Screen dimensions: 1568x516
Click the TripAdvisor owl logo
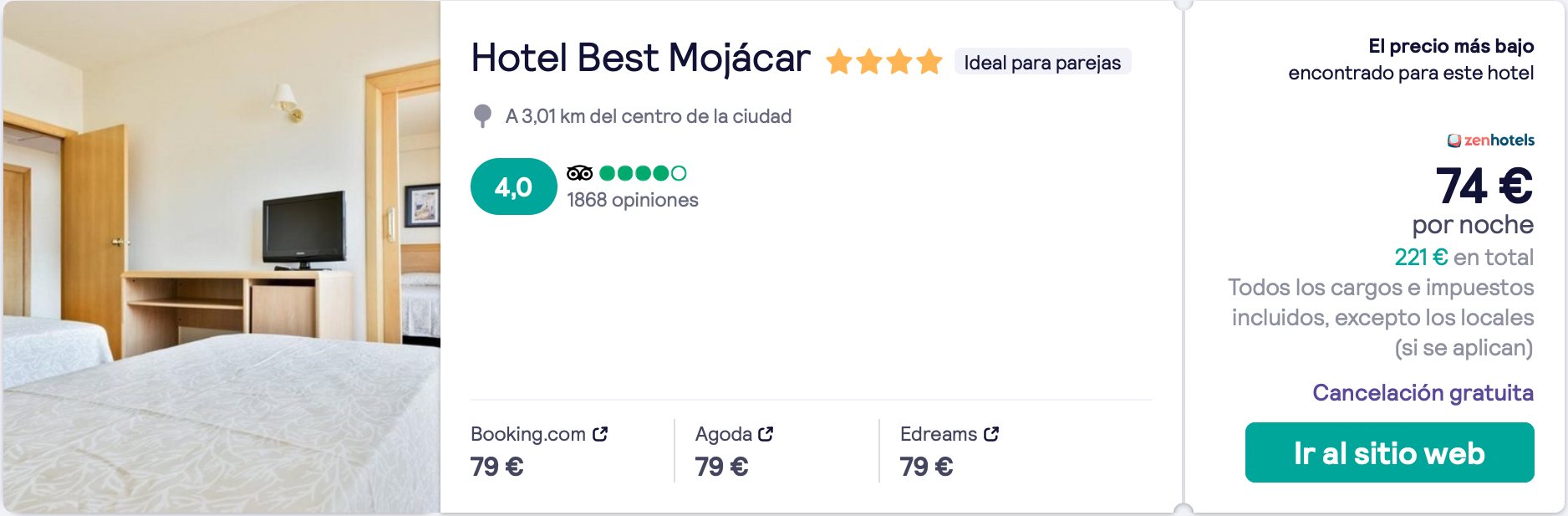579,173
